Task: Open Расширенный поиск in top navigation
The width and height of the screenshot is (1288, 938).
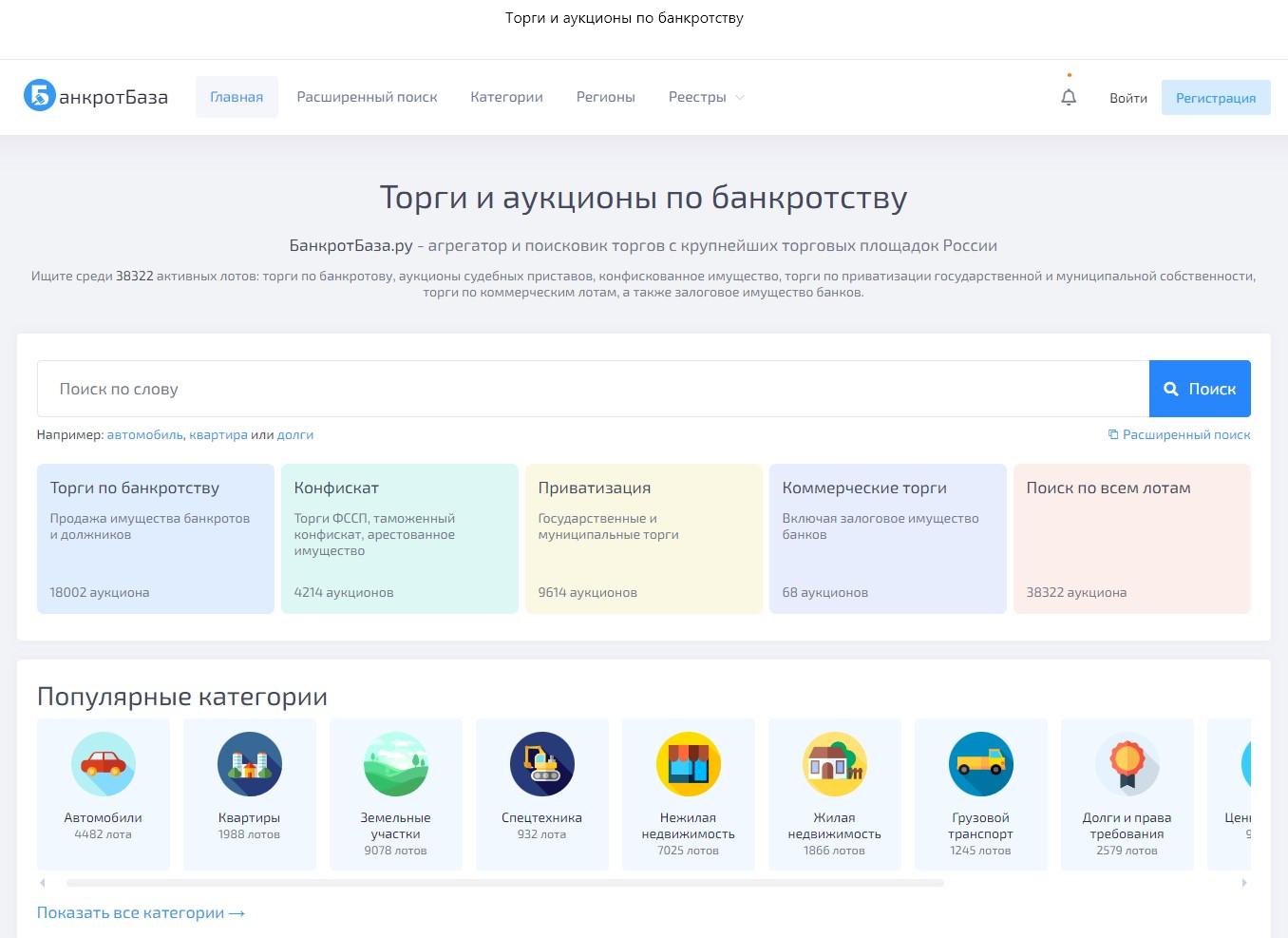Action: [367, 97]
